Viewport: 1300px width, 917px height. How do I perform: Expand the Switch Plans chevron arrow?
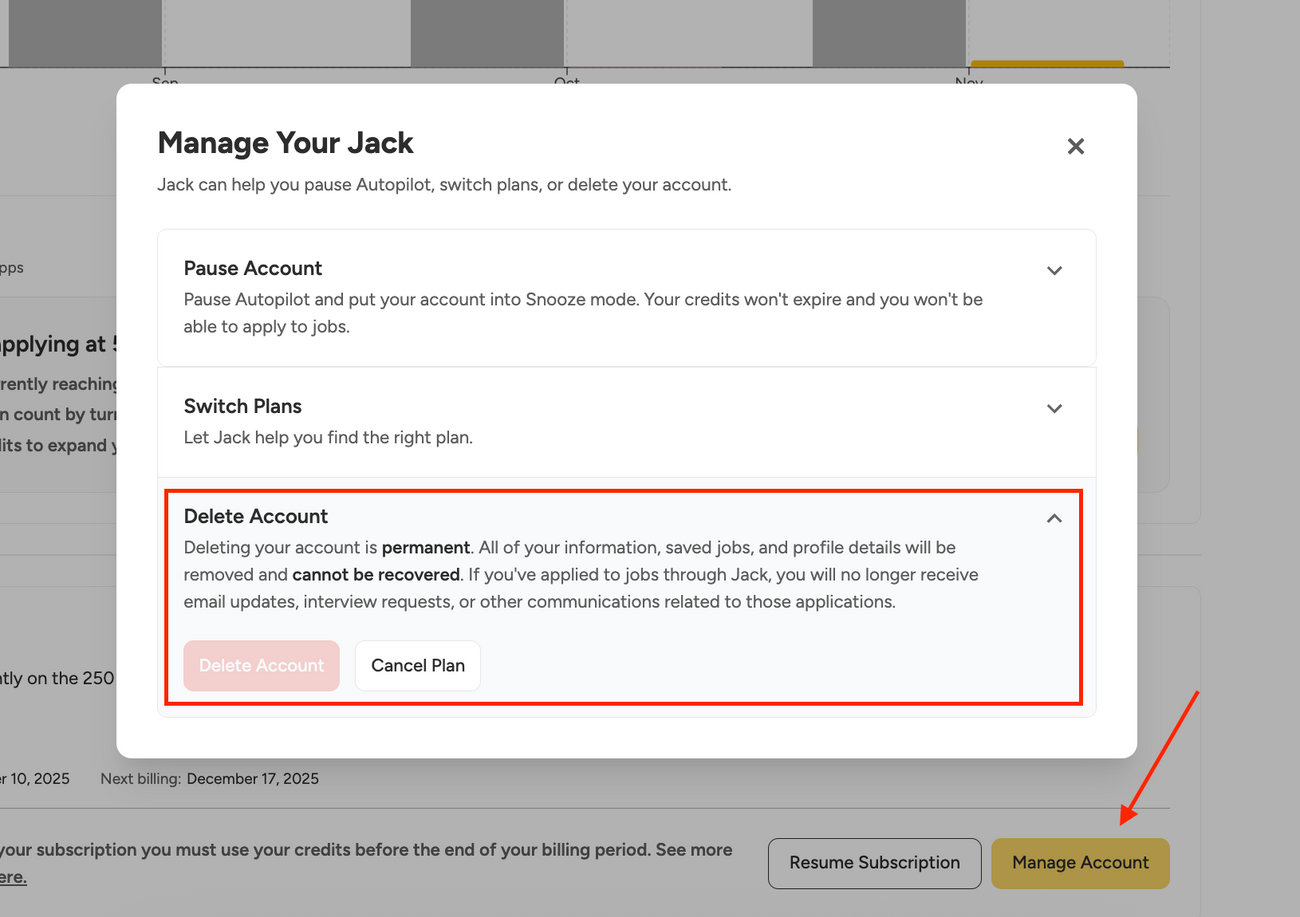(1054, 408)
